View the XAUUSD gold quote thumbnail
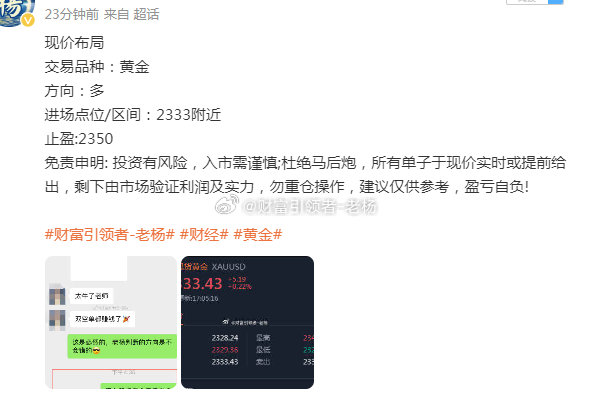Image resolution: width=596 pixels, height=410 pixels. 247,322
